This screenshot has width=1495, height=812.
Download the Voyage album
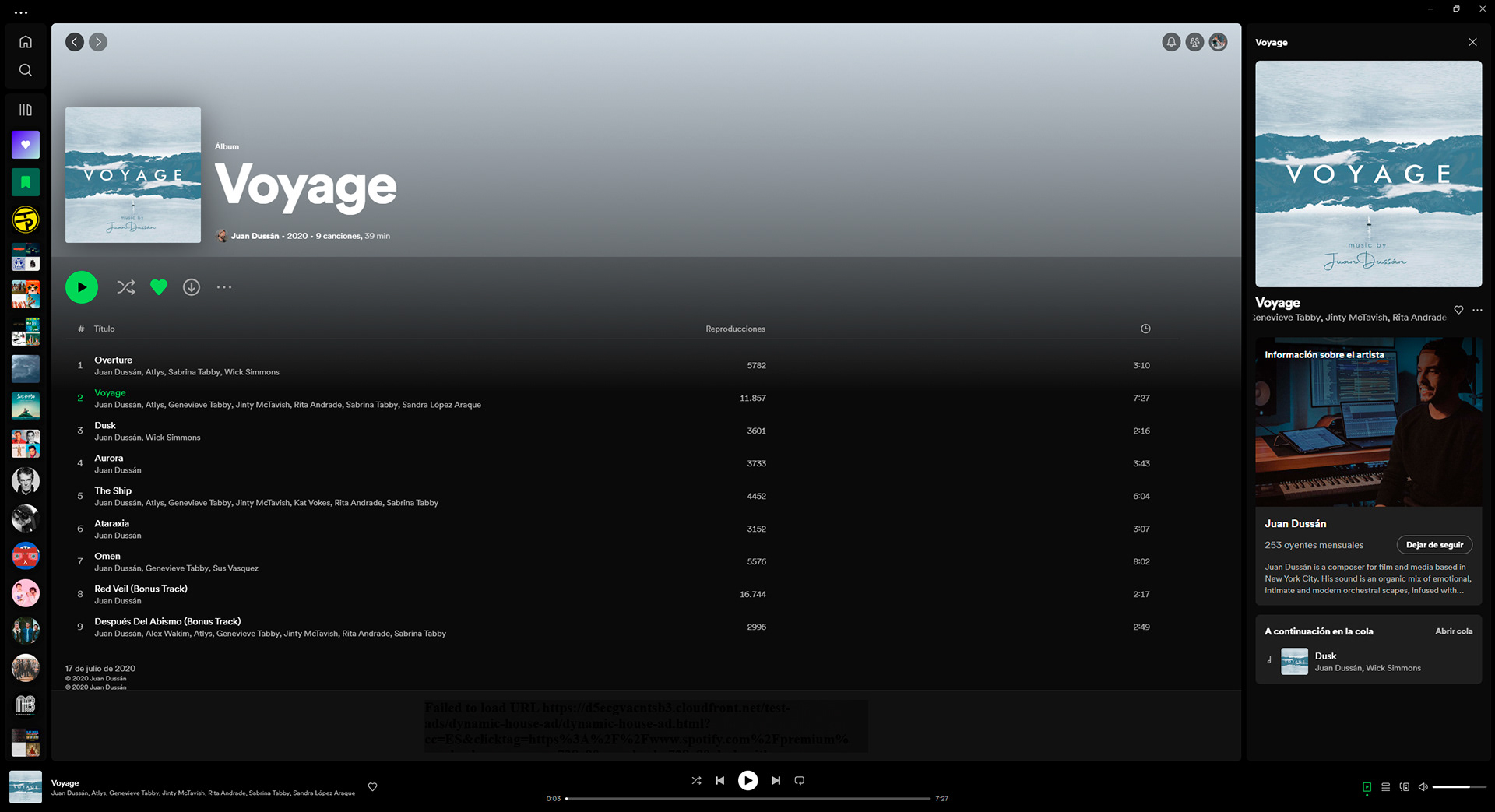(x=192, y=287)
